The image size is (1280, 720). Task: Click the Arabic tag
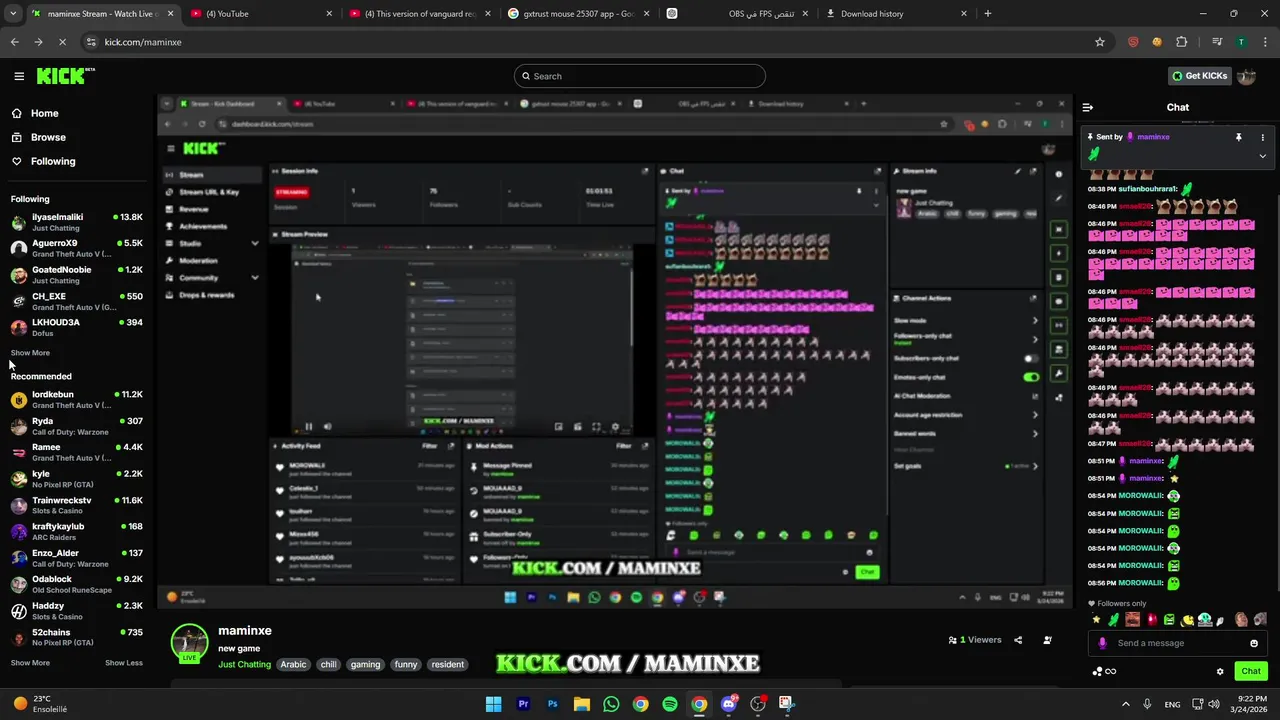tap(293, 665)
